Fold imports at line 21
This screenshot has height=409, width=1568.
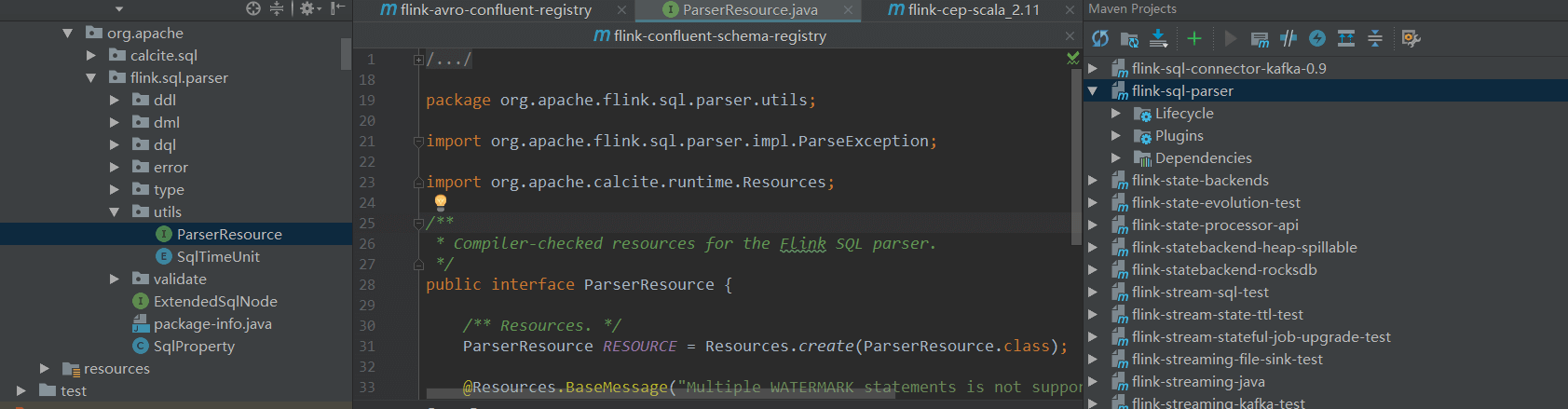[418, 142]
